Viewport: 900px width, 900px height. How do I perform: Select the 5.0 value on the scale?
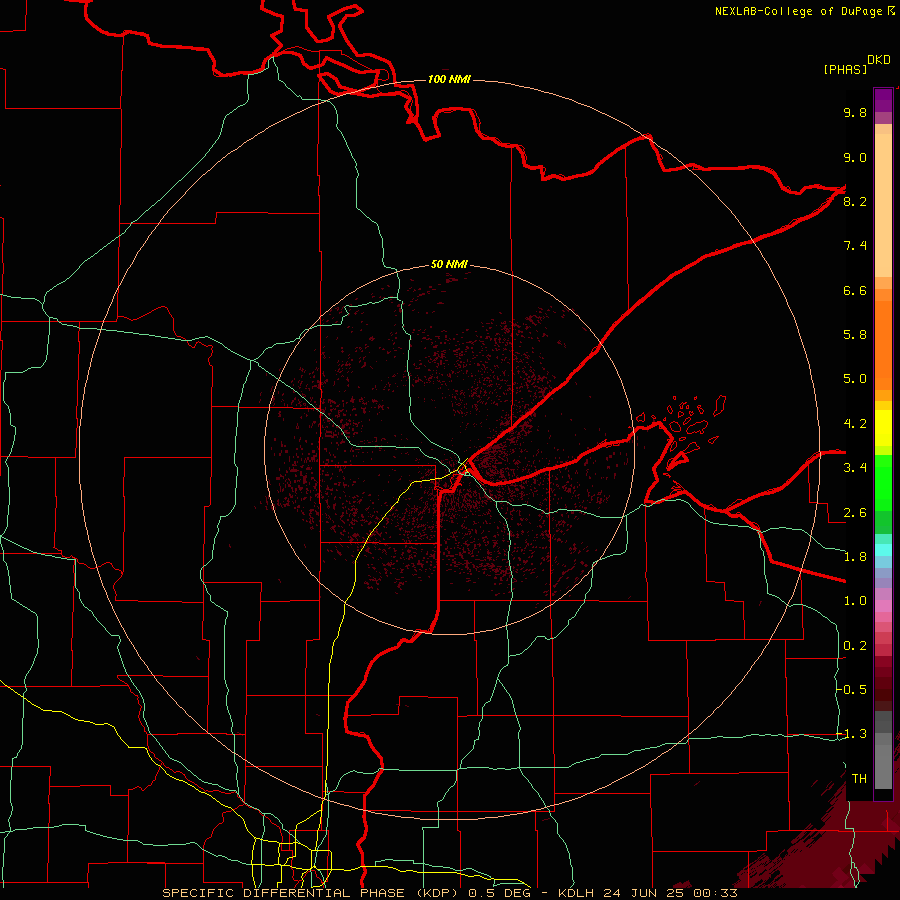click(855, 379)
